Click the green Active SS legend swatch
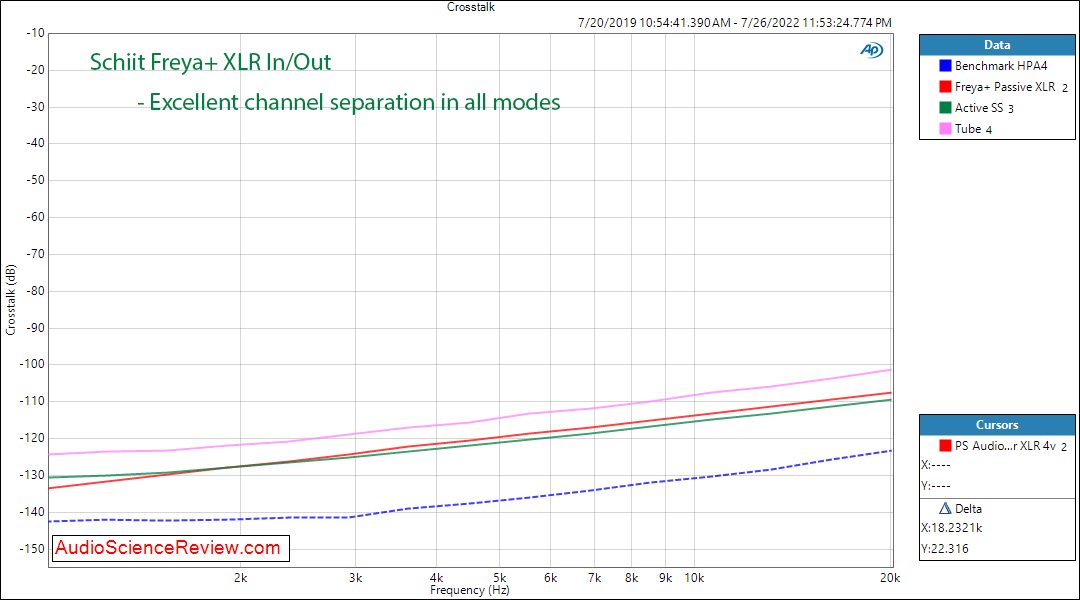The image size is (1080, 600). (945, 107)
